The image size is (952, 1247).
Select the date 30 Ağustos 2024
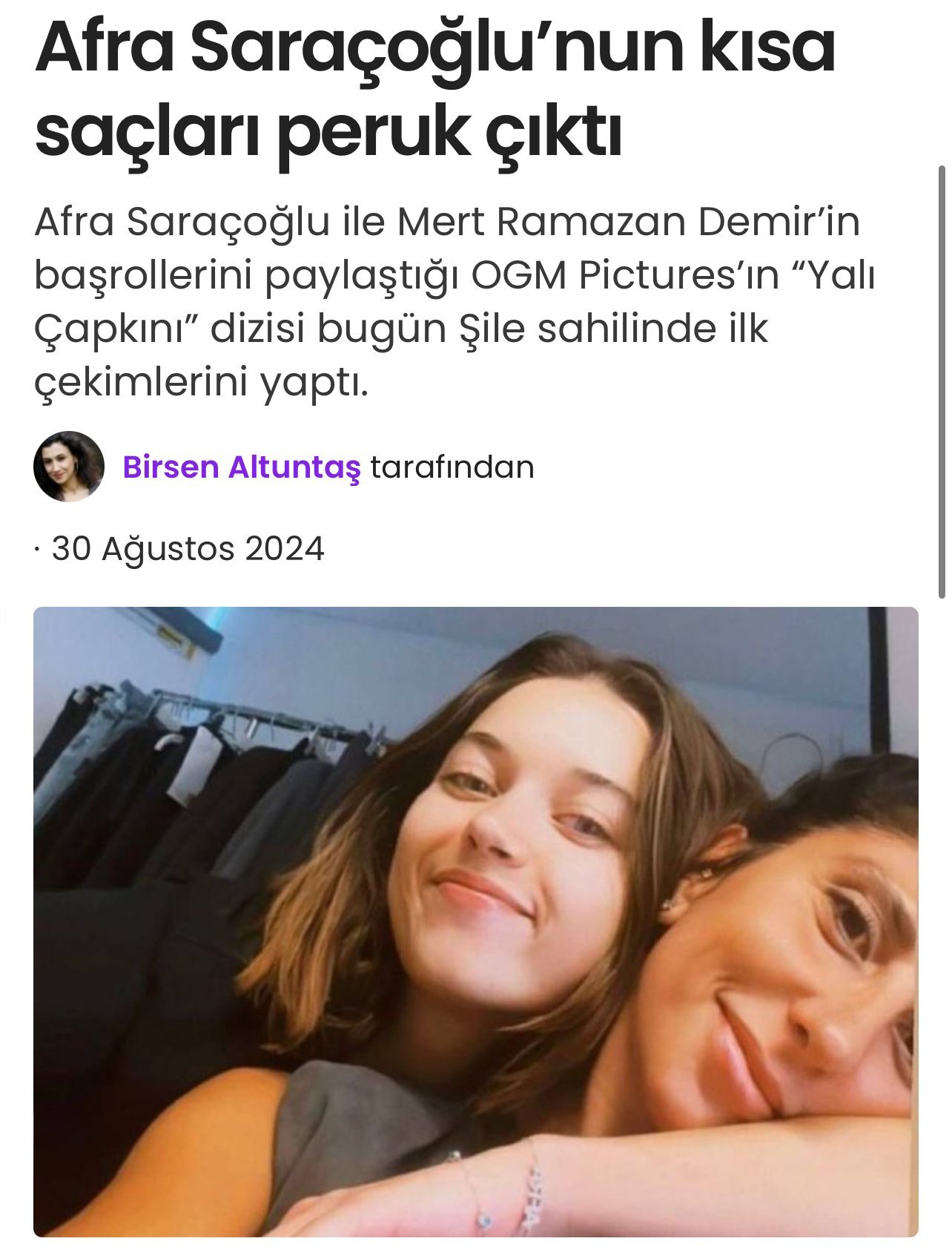[x=188, y=550]
